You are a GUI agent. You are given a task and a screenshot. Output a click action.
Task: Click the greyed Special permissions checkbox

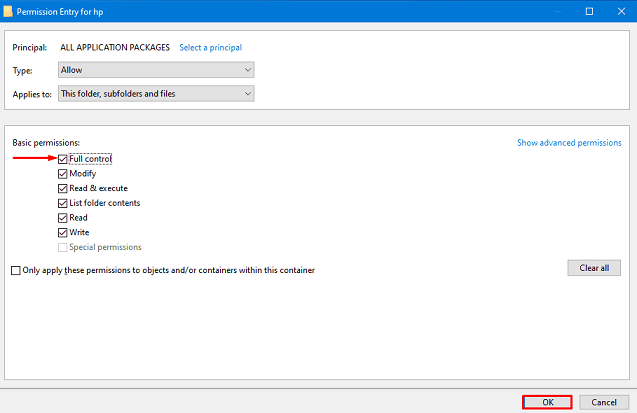(63, 247)
